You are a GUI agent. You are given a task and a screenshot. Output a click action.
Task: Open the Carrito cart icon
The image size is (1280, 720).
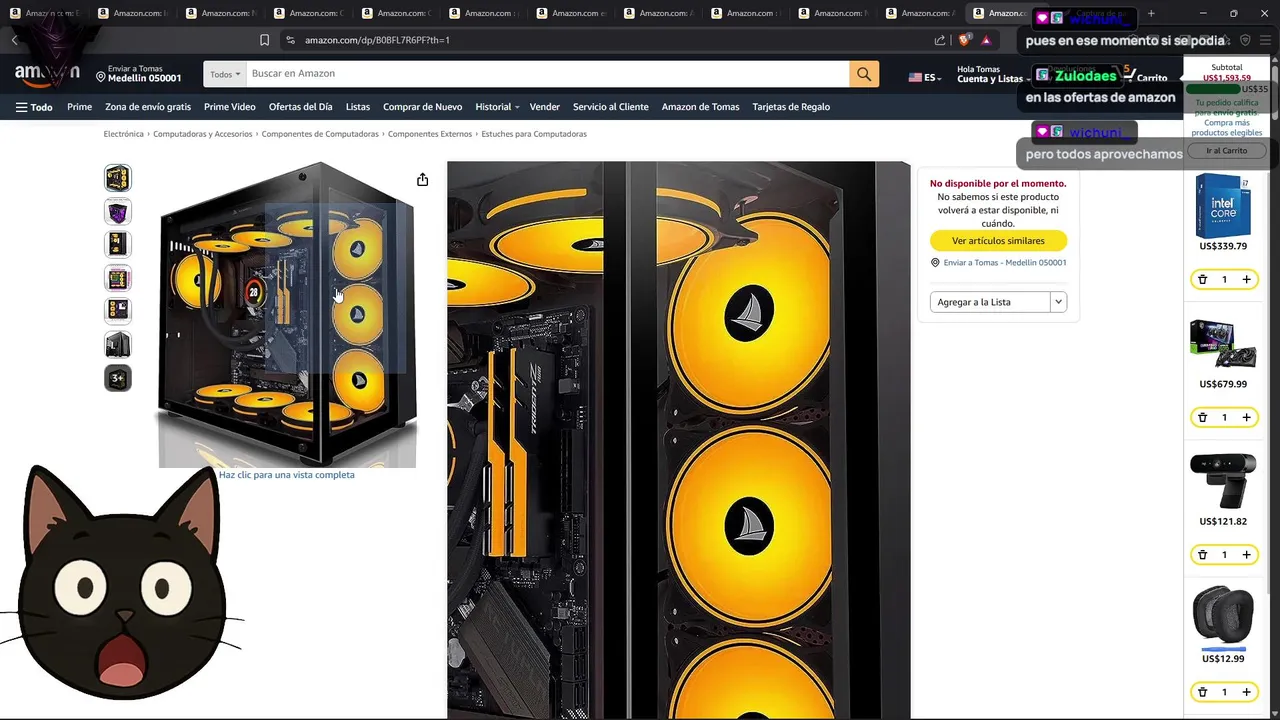point(1144,74)
